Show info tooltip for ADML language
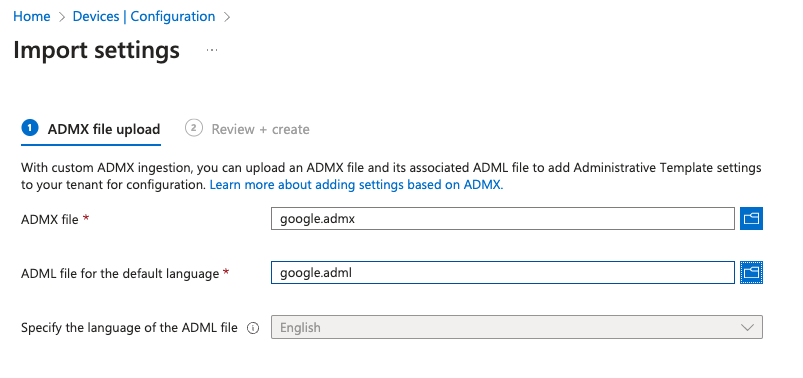803x378 pixels. [x=253, y=328]
